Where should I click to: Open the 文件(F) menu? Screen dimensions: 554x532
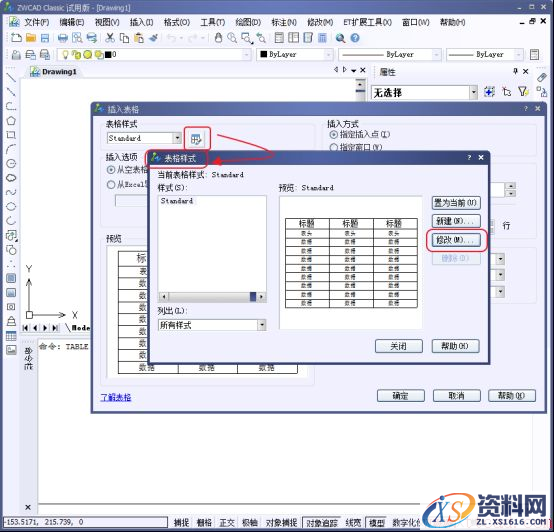pyautogui.click(x=36, y=22)
